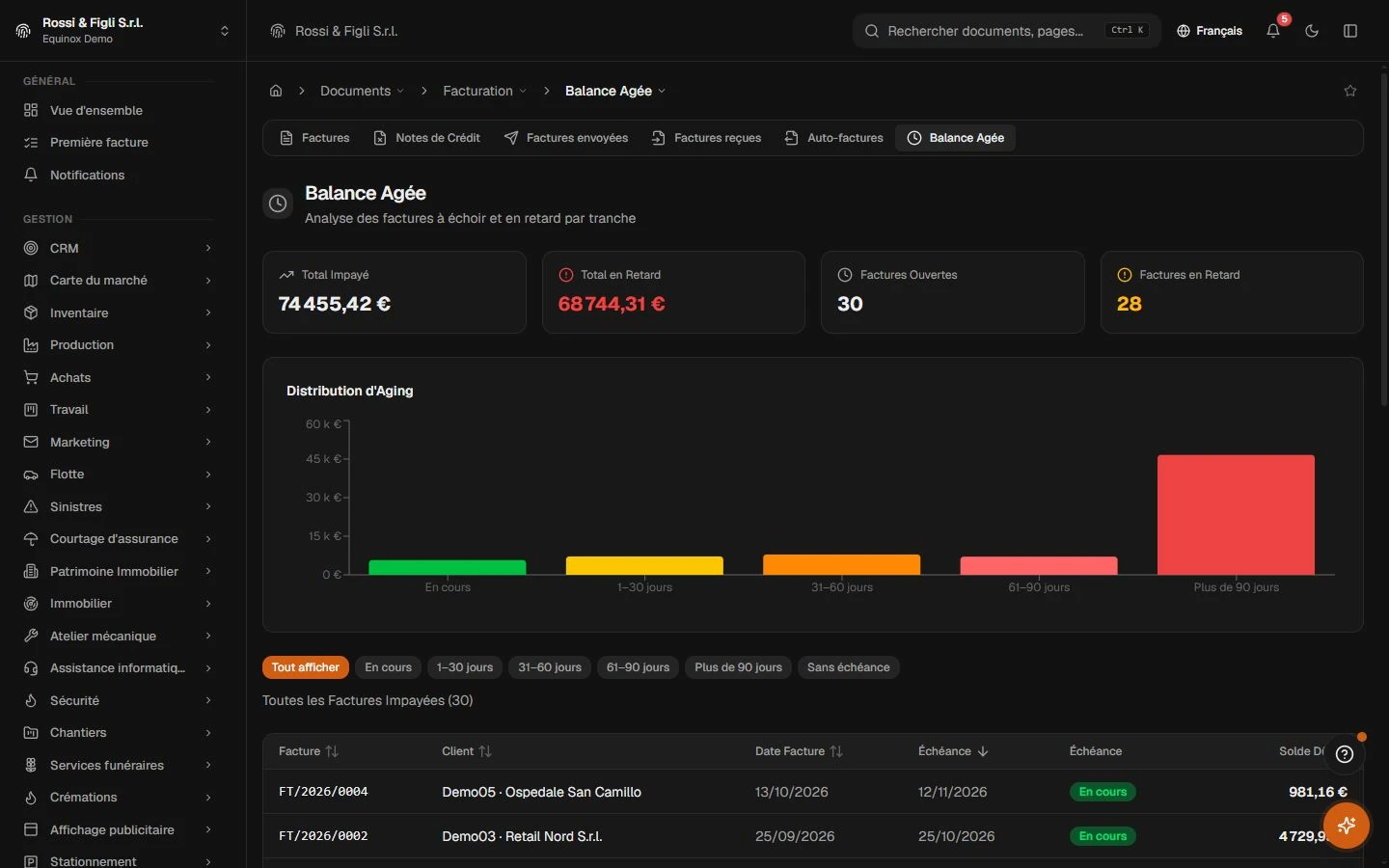The image size is (1389, 868).
Task: Select Français language globe button
Action: point(1210,31)
